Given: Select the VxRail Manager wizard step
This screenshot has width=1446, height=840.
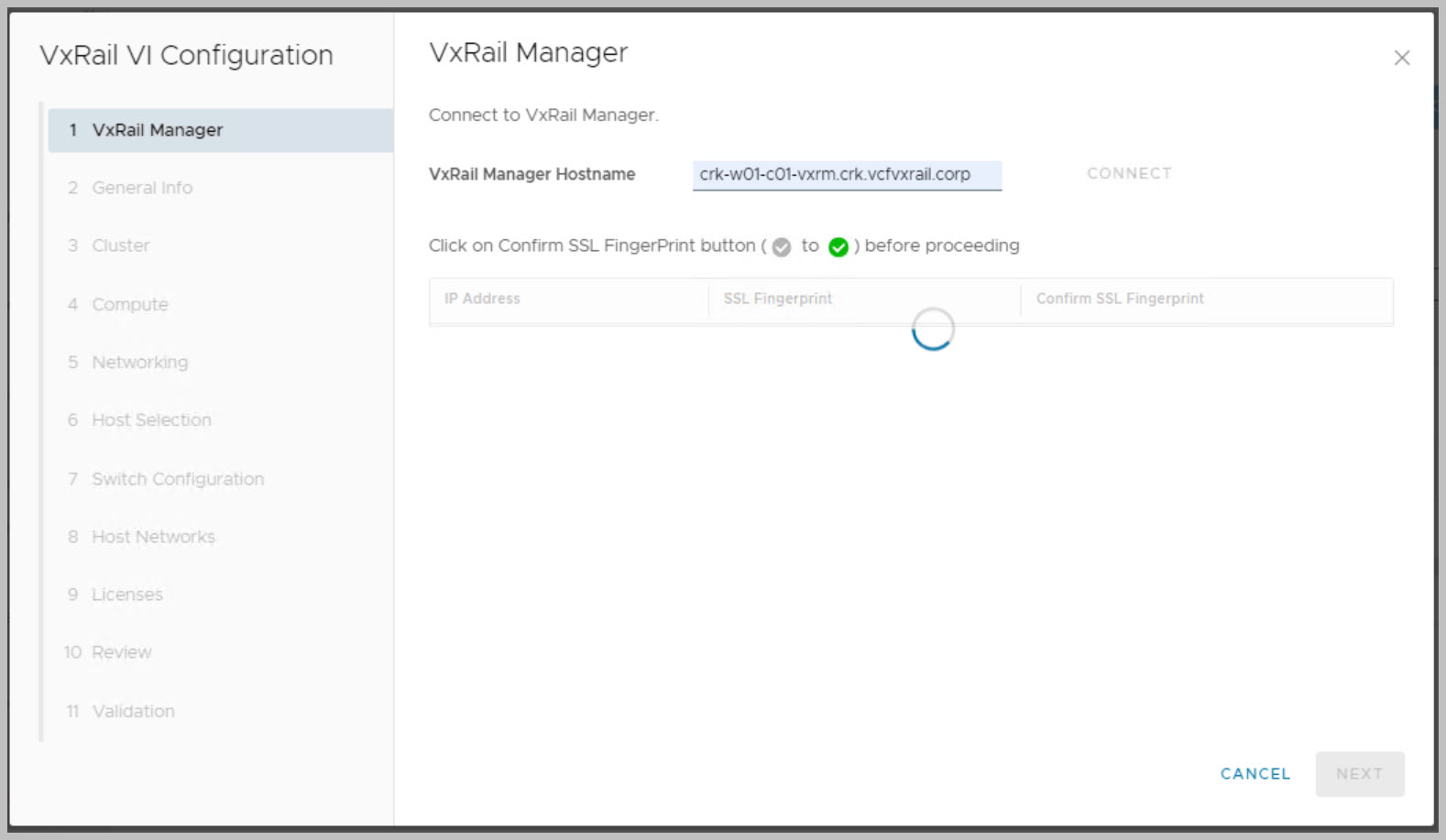Looking at the screenshot, I should [x=158, y=130].
